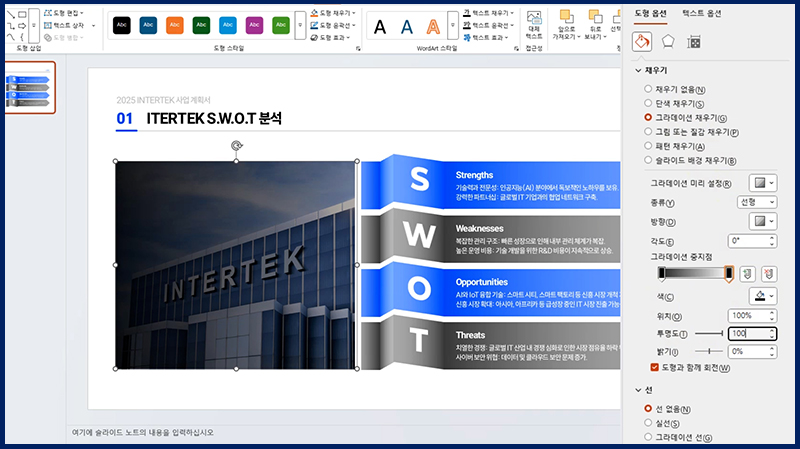800x449 pixels.
Task: Select the line shape in shape gallery
Action: (11, 15)
